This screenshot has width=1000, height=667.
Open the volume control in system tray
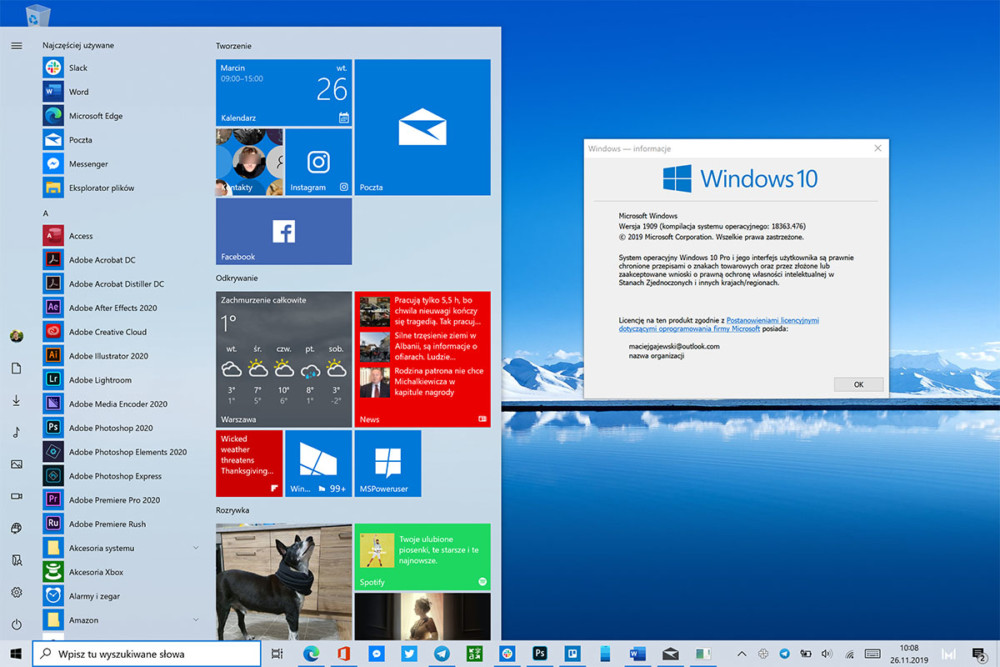(x=827, y=654)
